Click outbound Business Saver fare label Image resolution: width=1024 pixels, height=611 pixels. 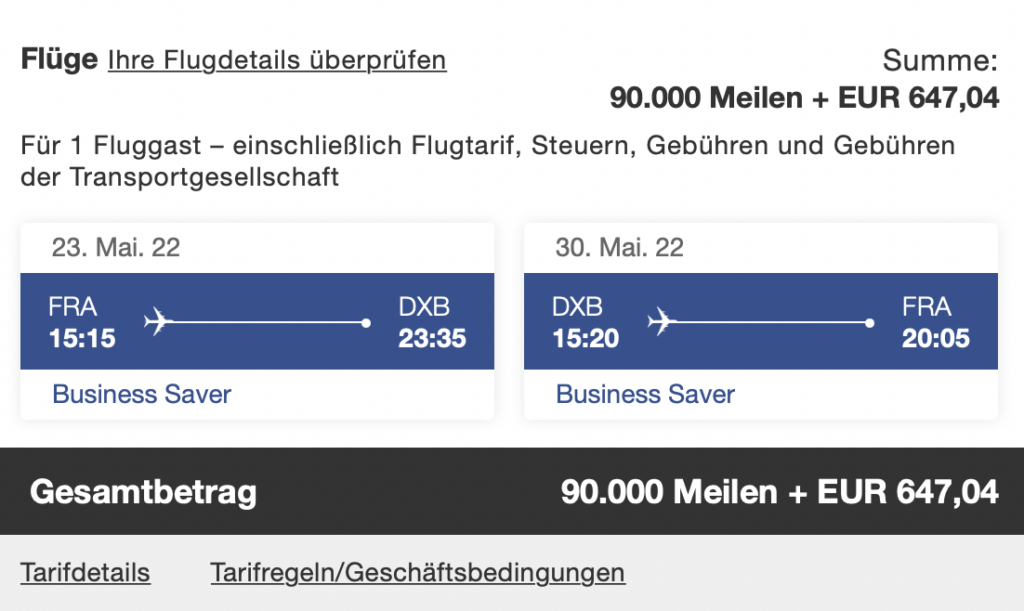pyautogui.click(x=141, y=394)
